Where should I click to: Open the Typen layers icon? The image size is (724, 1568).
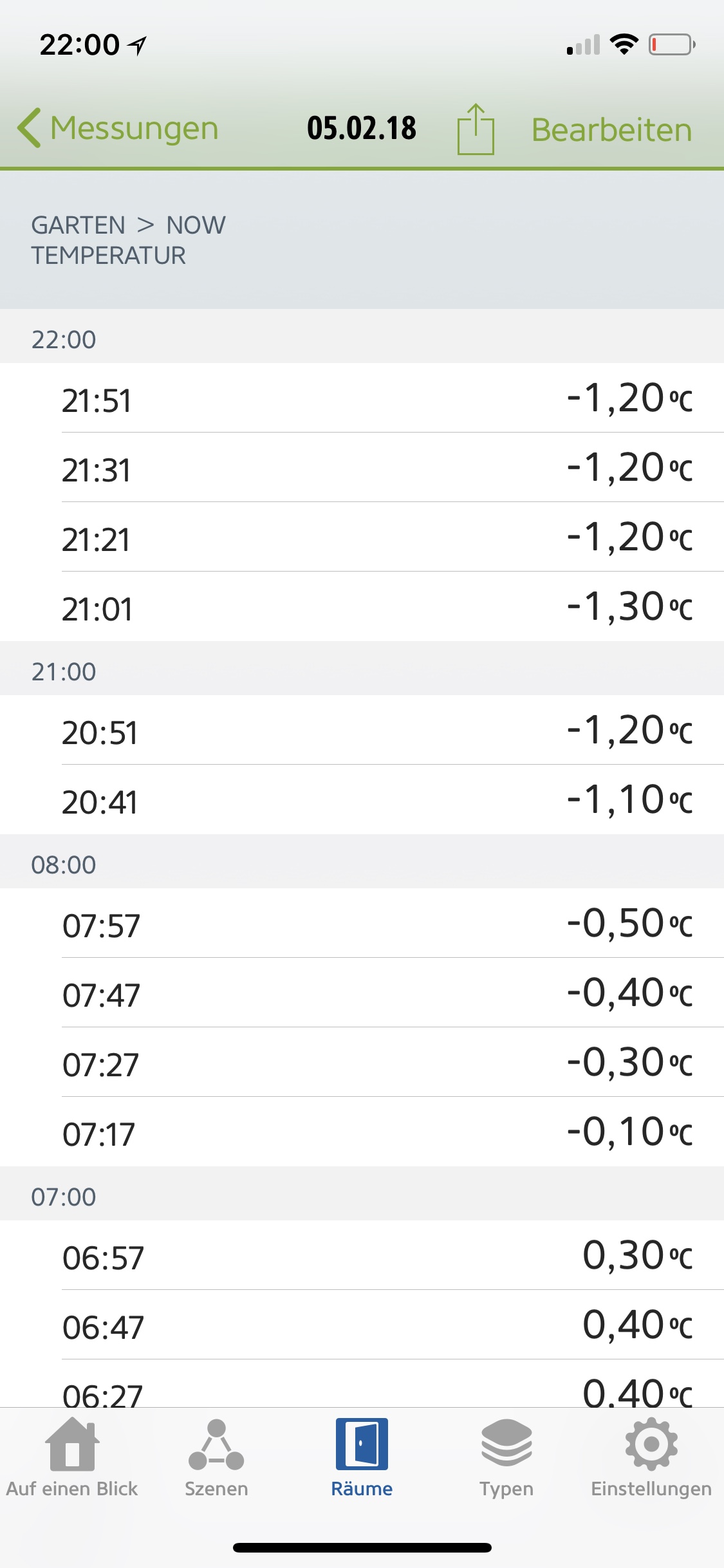point(506,1443)
